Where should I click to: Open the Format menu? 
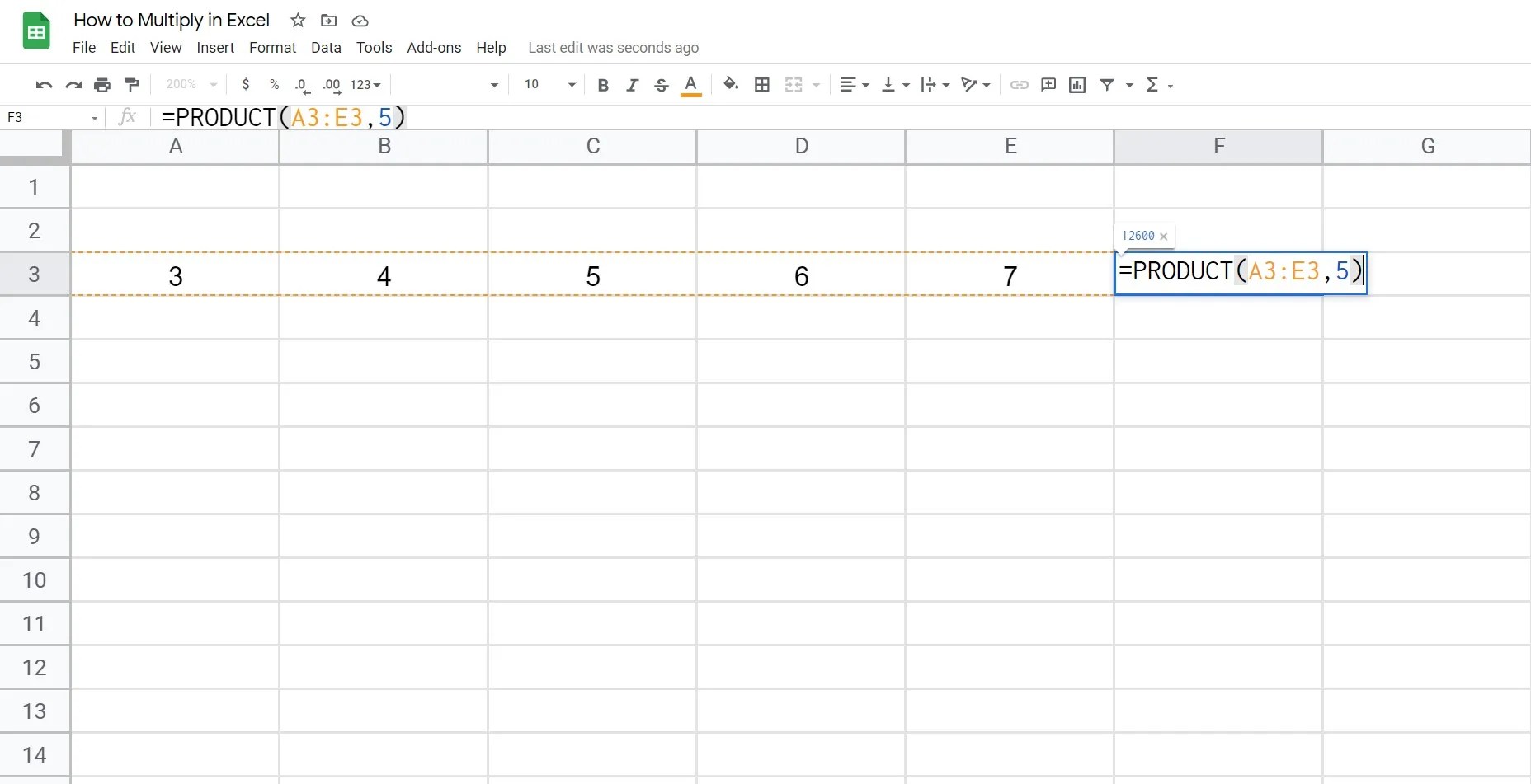(272, 47)
